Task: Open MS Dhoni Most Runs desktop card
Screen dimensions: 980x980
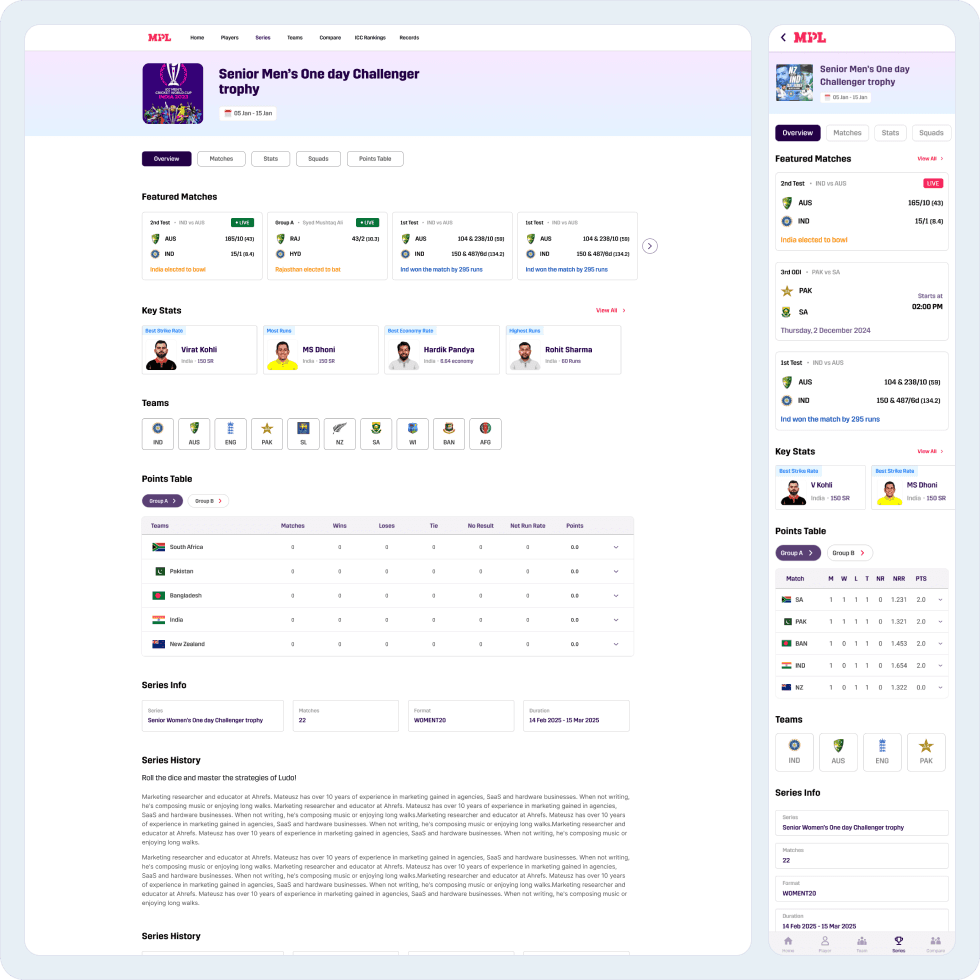Action: (321, 350)
